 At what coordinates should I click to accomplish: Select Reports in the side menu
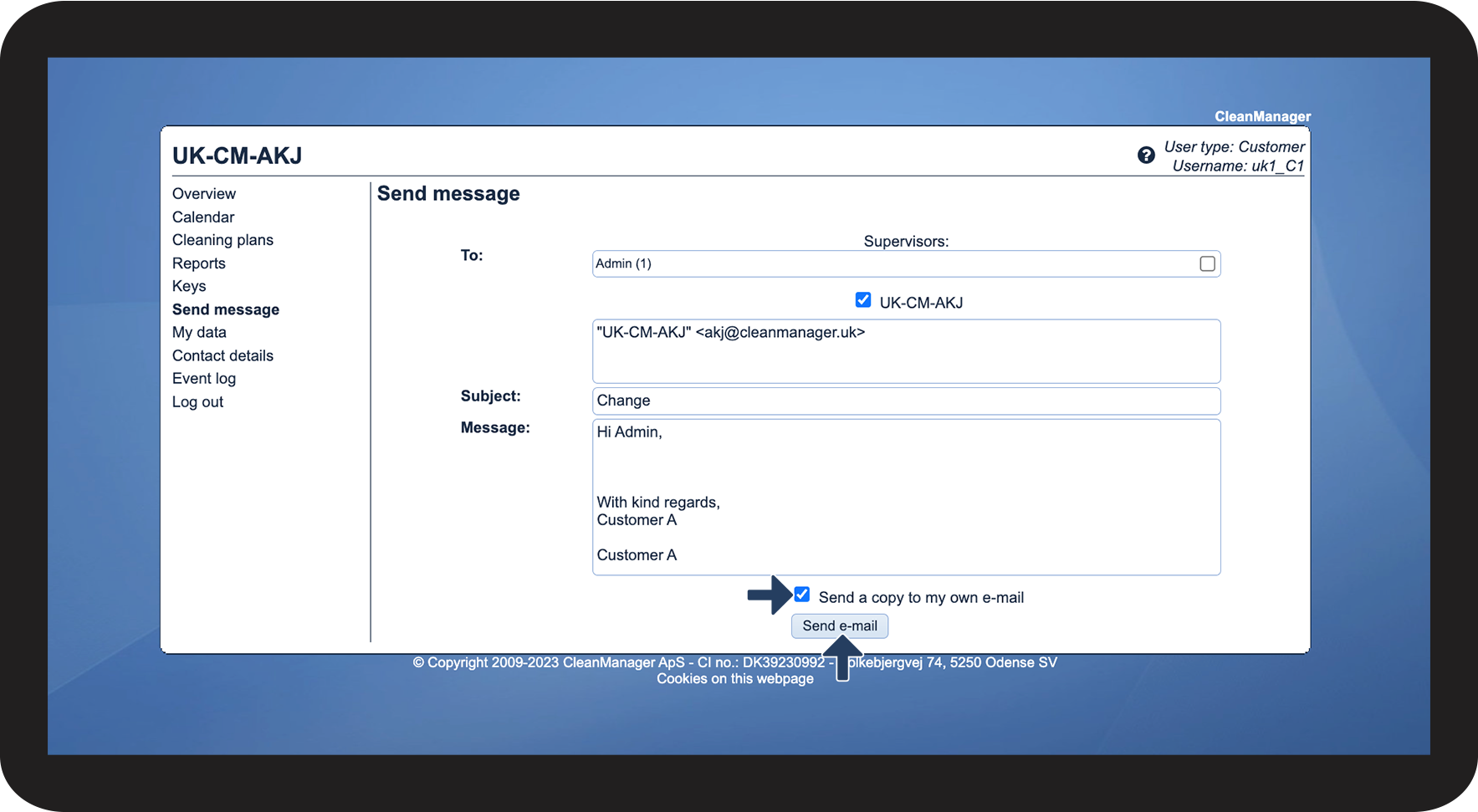(199, 263)
